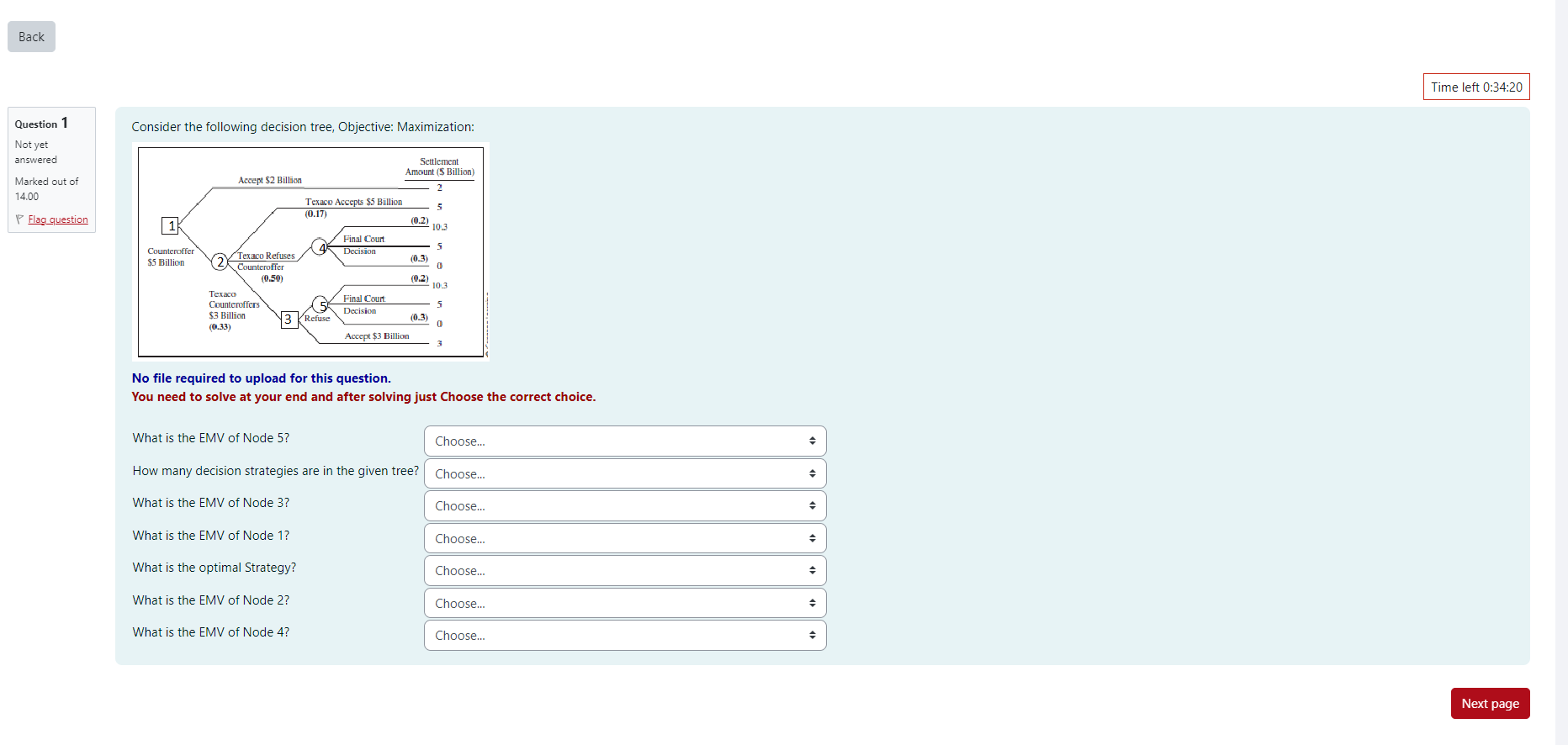Open the decision strategies count dropdown
The height and width of the screenshot is (745, 1568).
point(625,474)
